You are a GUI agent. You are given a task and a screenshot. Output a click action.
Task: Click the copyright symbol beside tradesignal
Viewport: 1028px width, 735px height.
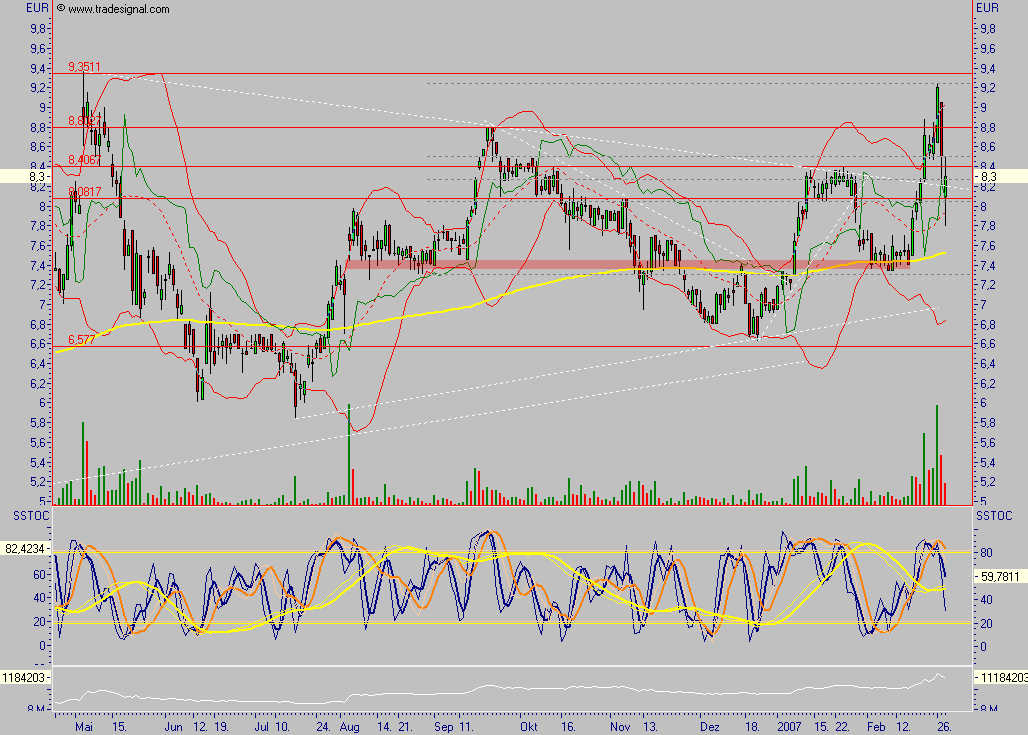(61, 8)
